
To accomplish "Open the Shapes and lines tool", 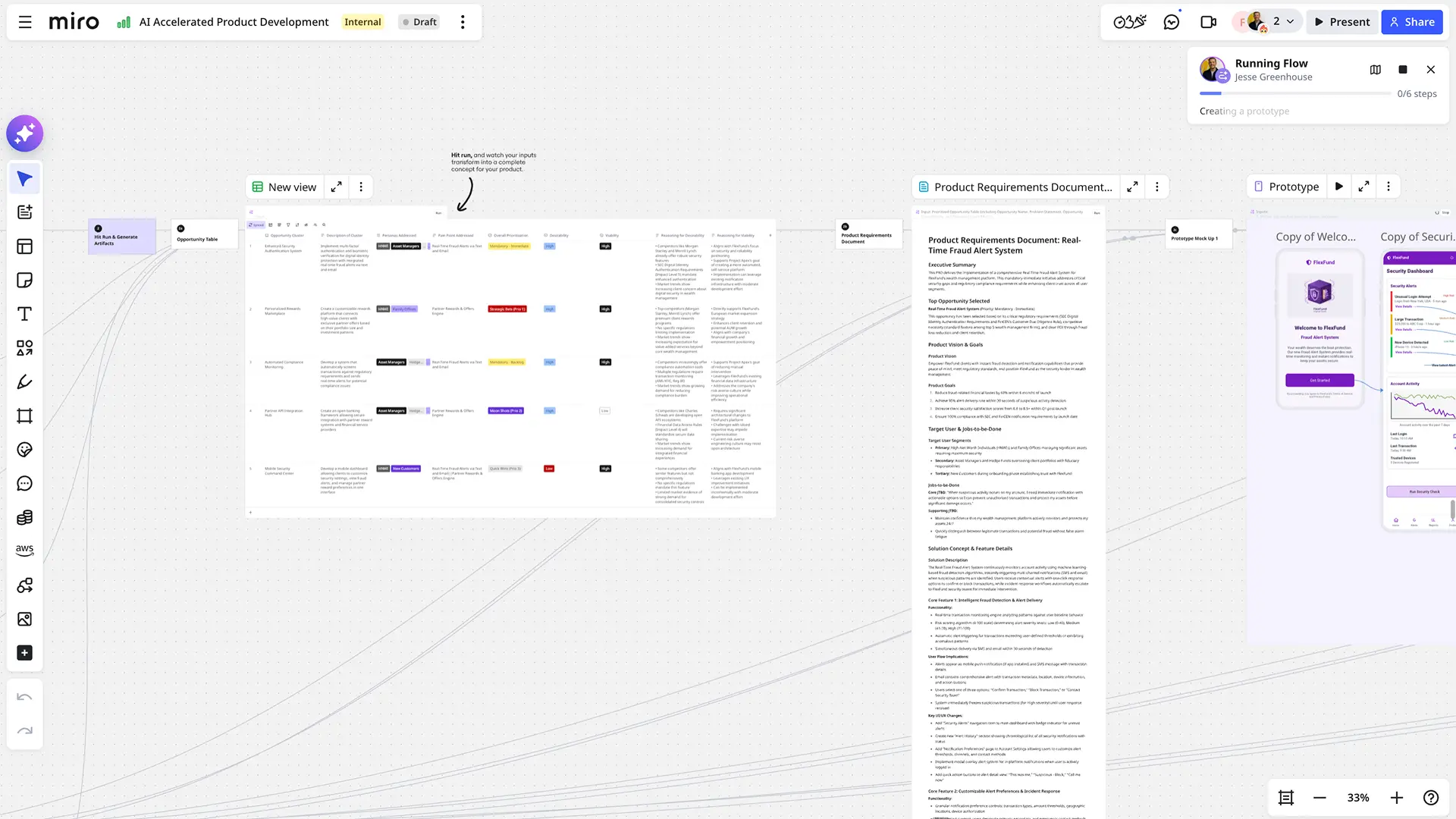I will click(x=24, y=348).
